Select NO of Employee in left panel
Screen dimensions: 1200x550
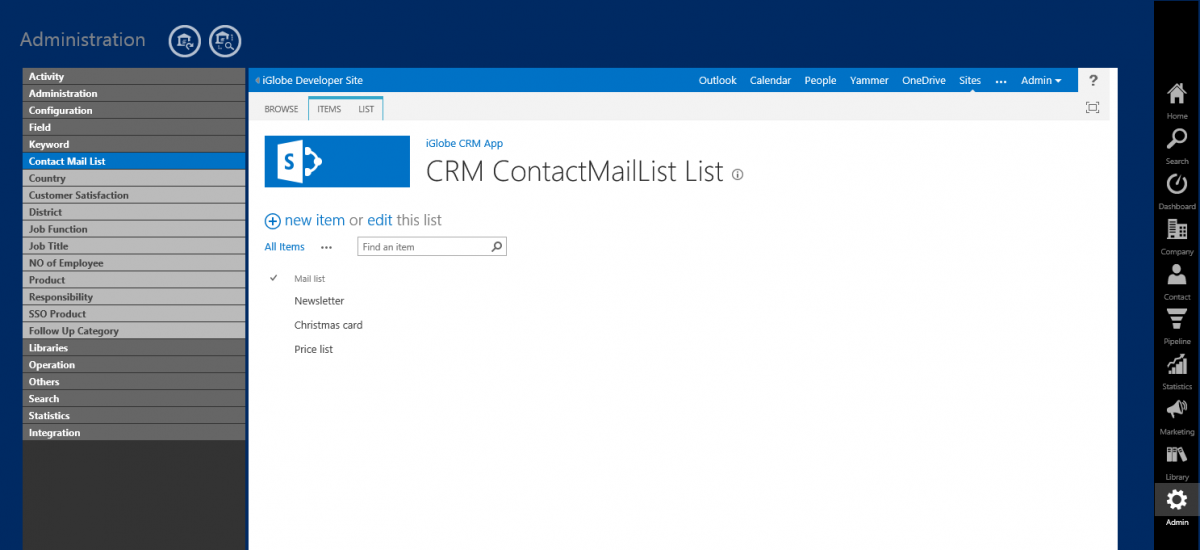click(x=134, y=263)
